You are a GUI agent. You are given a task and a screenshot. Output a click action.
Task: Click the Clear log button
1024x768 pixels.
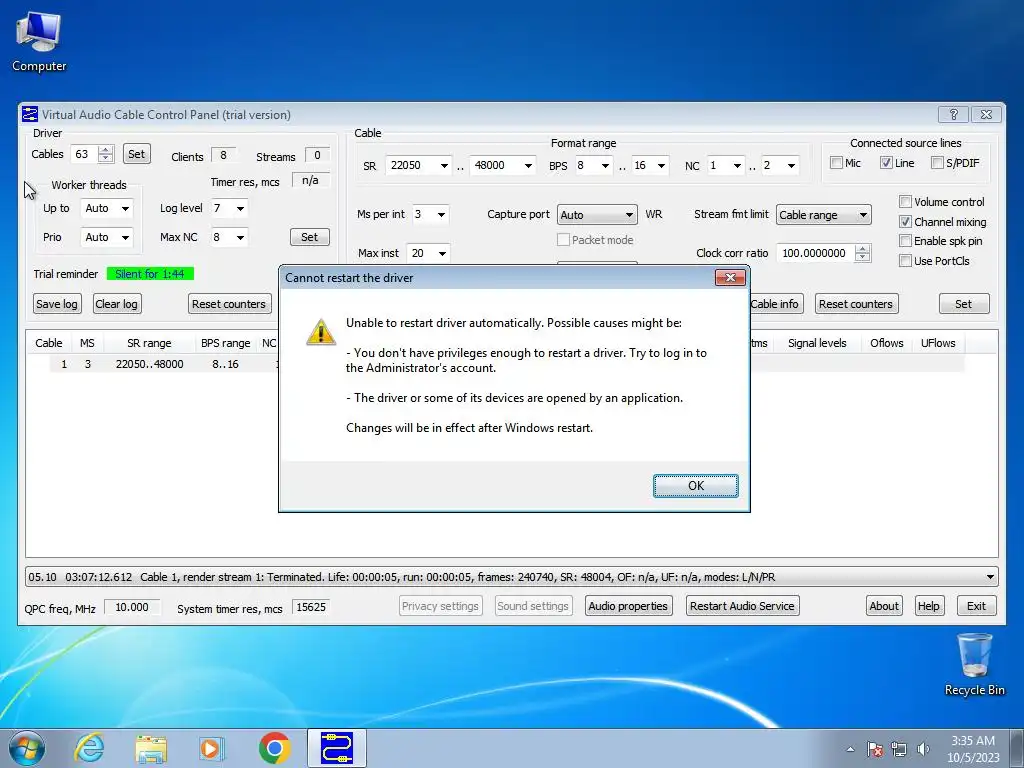pyautogui.click(x=116, y=304)
